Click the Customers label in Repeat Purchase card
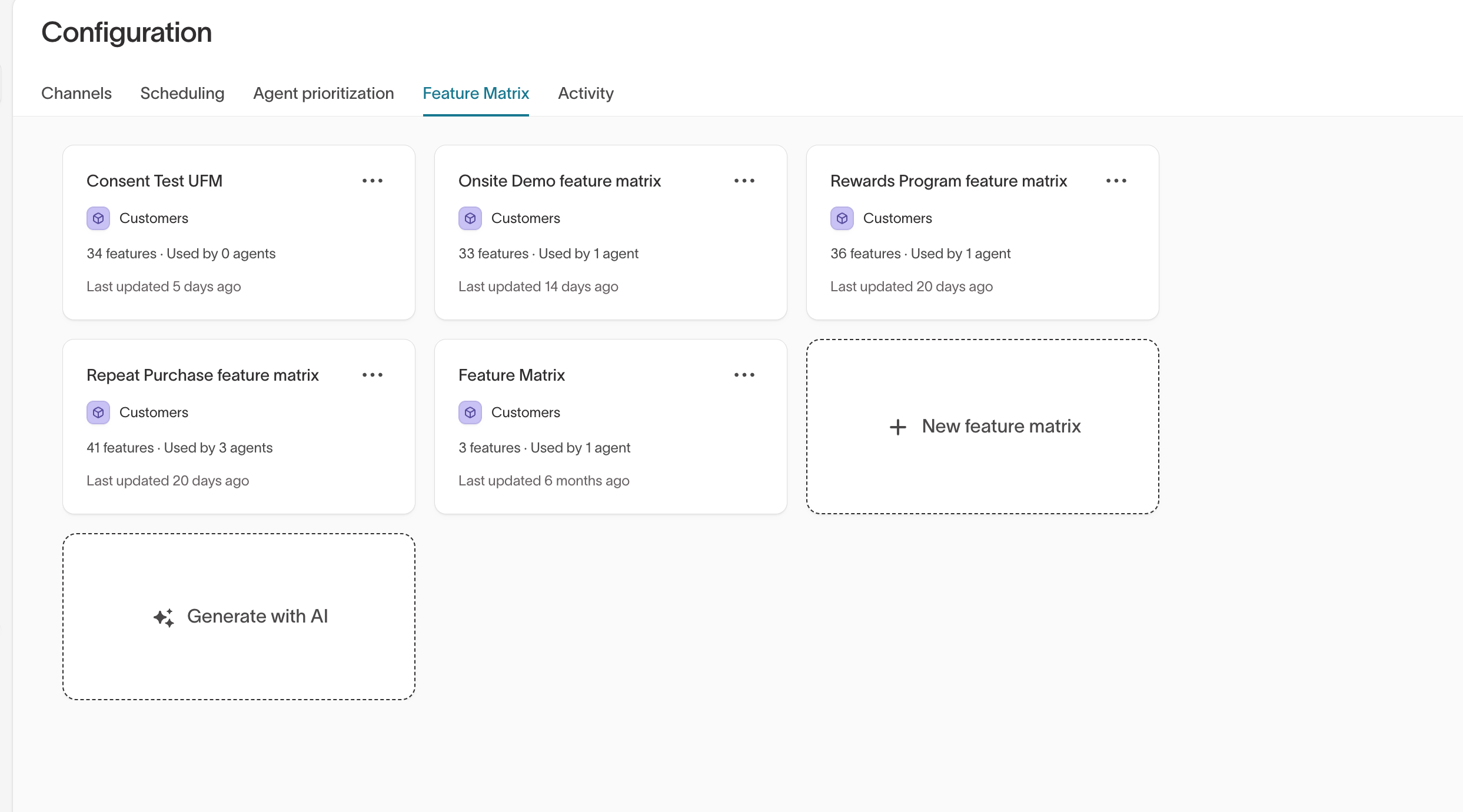 (x=154, y=412)
